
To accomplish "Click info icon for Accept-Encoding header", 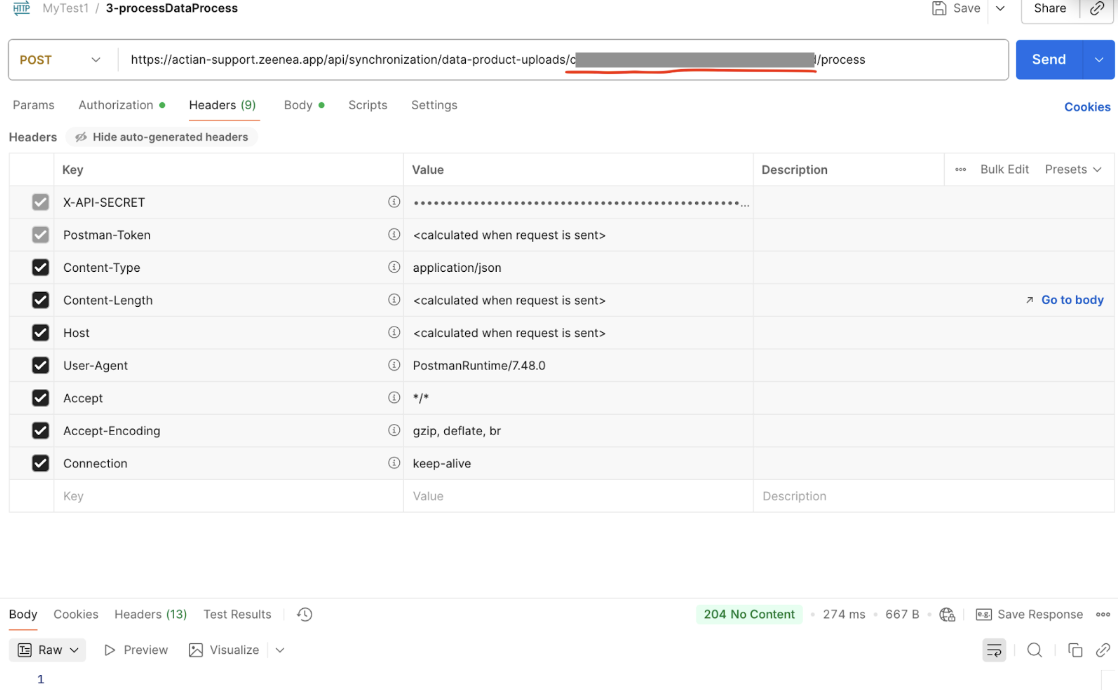I will click(394, 431).
